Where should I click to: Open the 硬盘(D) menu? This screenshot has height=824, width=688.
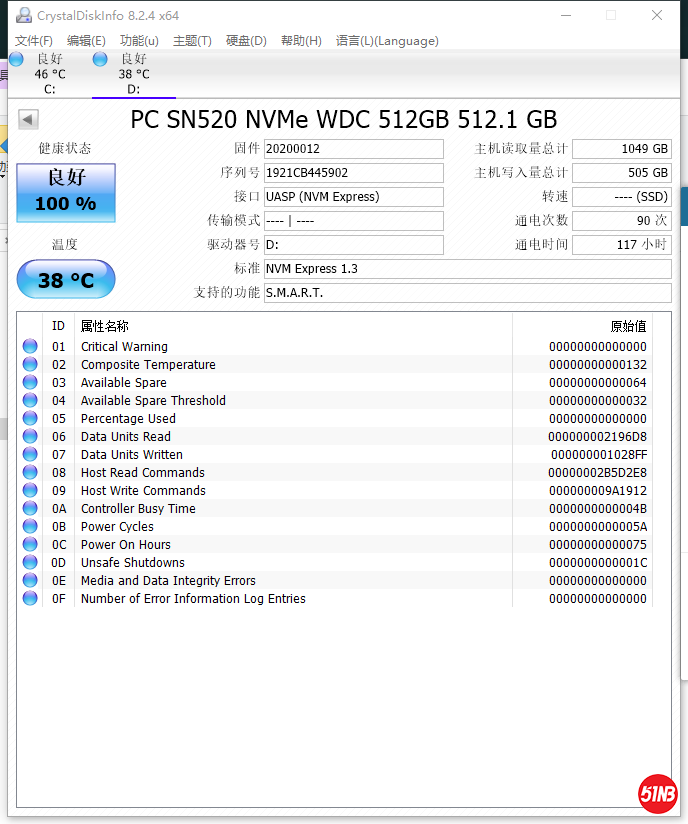pyautogui.click(x=246, y=41)
